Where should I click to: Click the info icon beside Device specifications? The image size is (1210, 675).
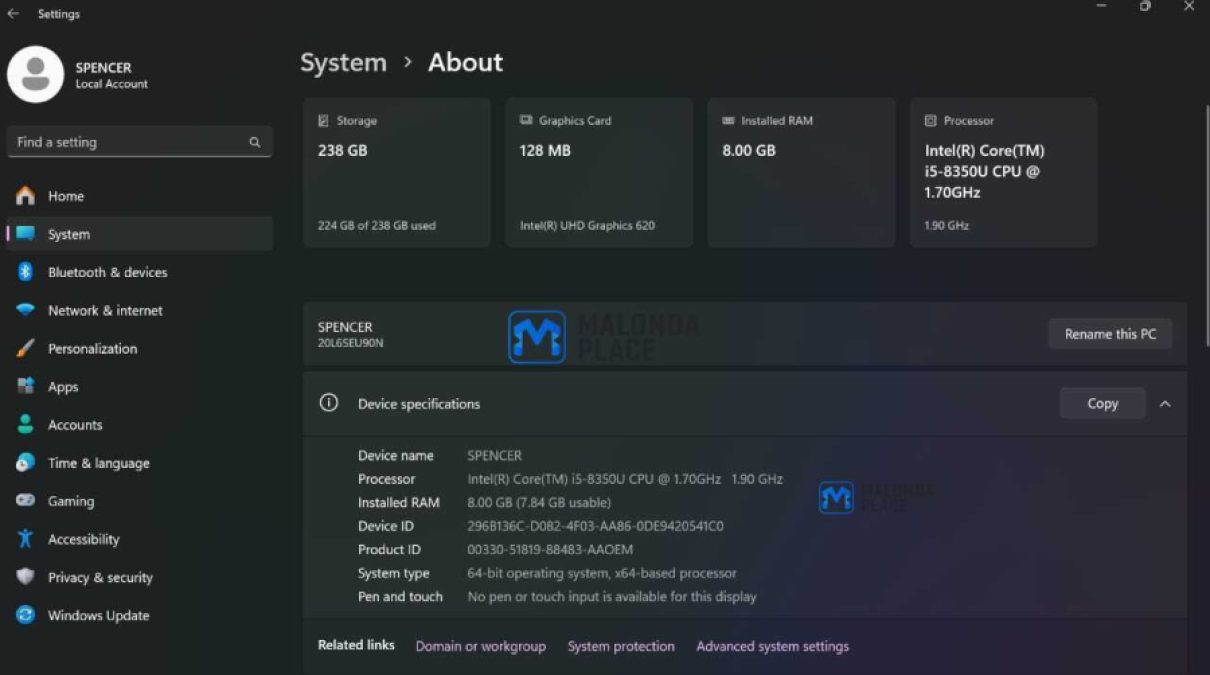click(328, 403)
